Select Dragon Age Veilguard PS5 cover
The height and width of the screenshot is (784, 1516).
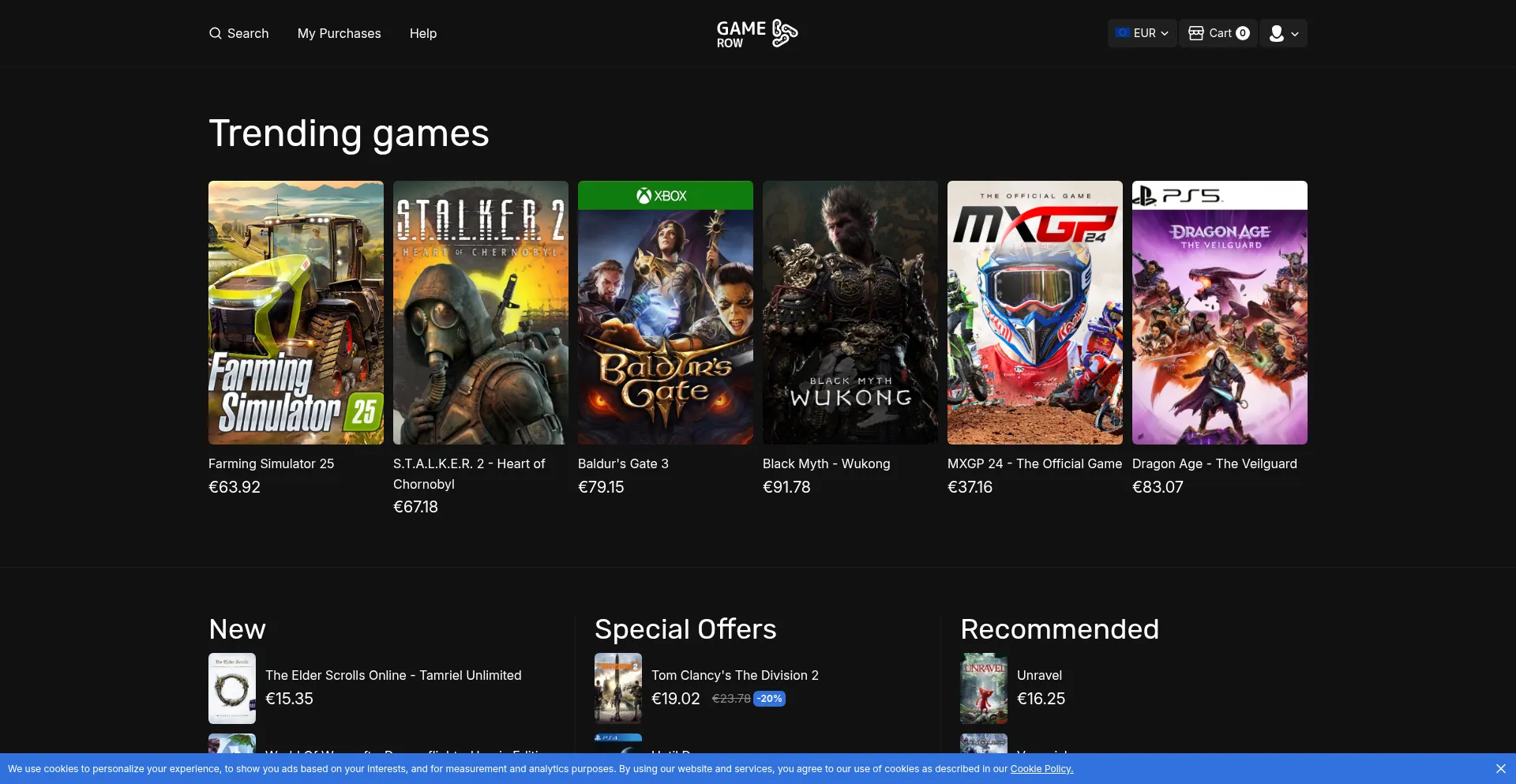[1219, 313]
